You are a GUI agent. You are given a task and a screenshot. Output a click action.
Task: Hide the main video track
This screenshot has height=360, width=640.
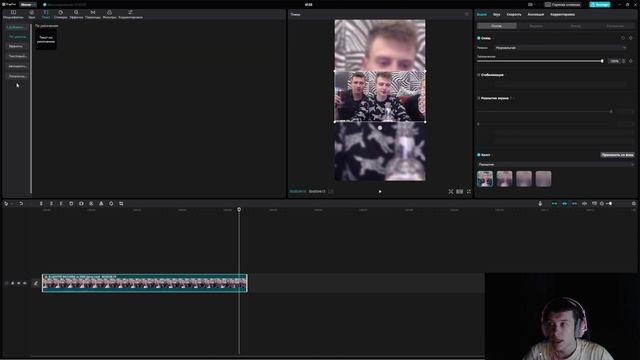point(18,283)
